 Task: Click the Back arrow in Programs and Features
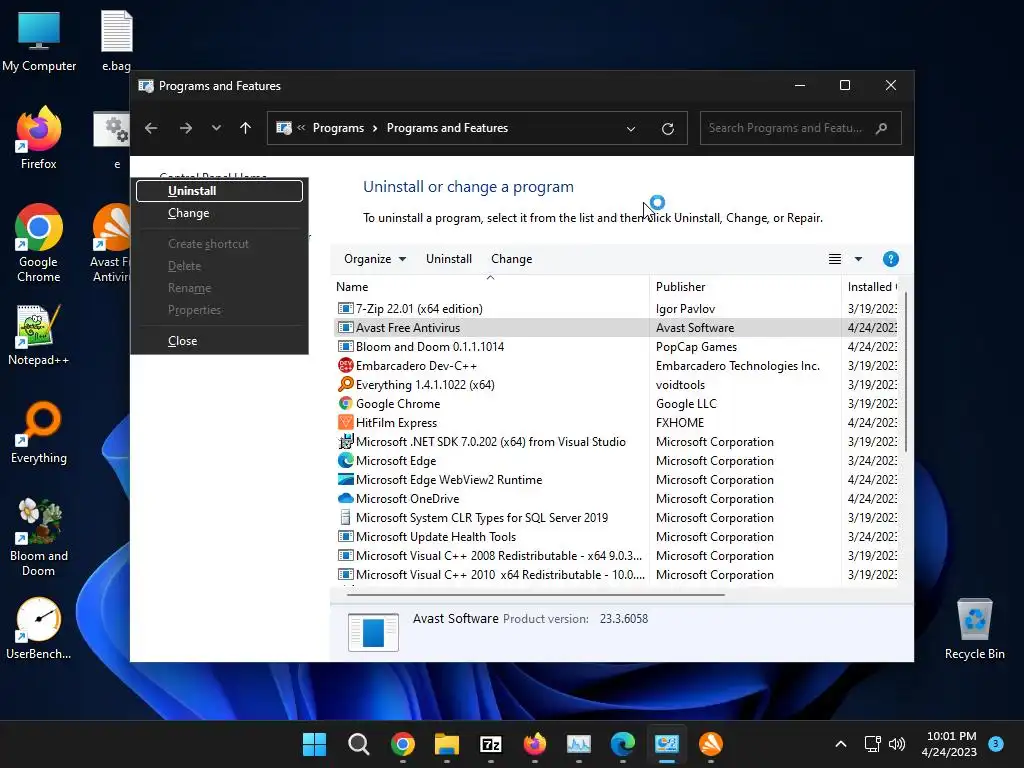click(151, 128)
